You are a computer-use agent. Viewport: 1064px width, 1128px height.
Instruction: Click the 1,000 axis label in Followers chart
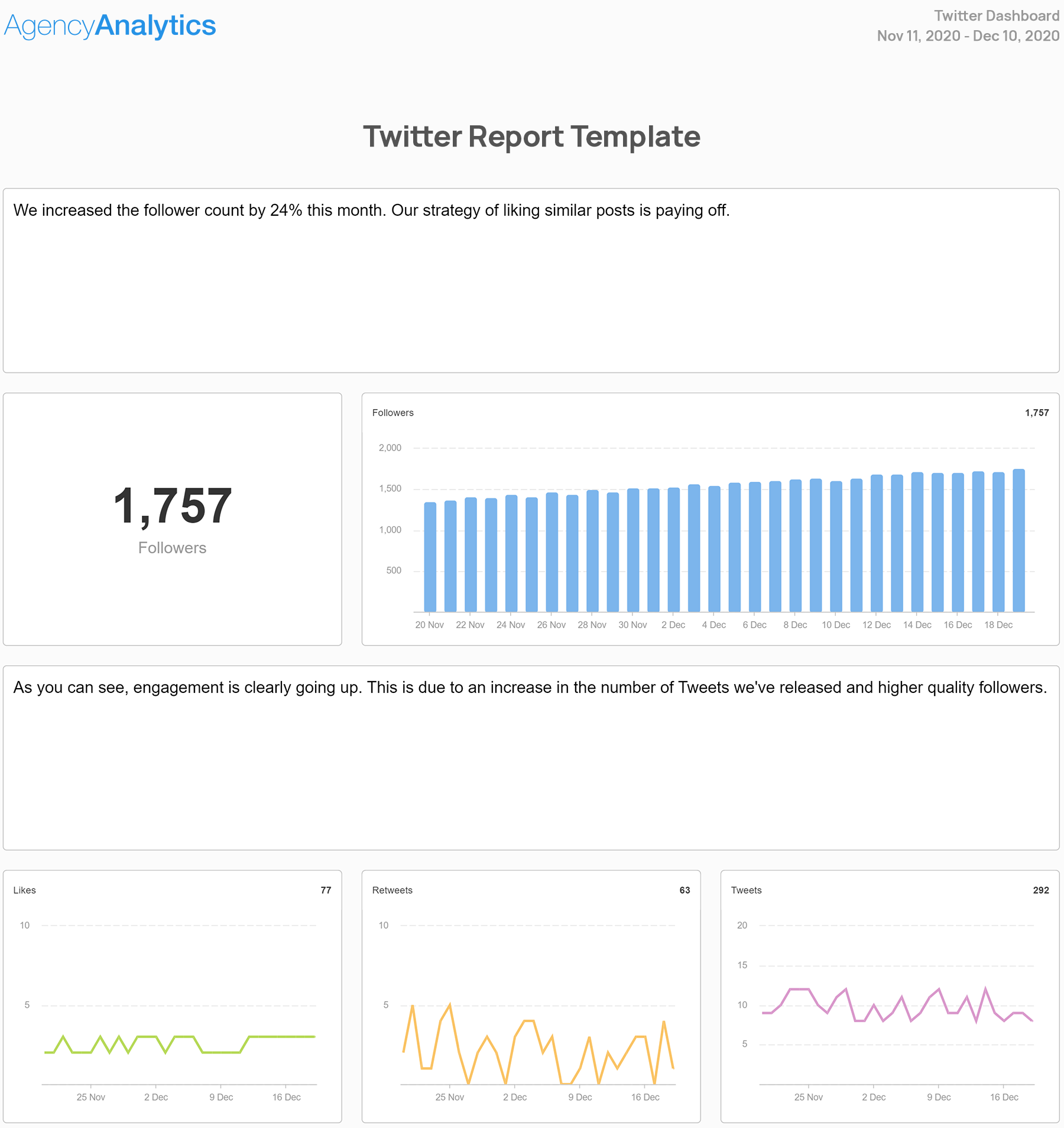[390, 530]
